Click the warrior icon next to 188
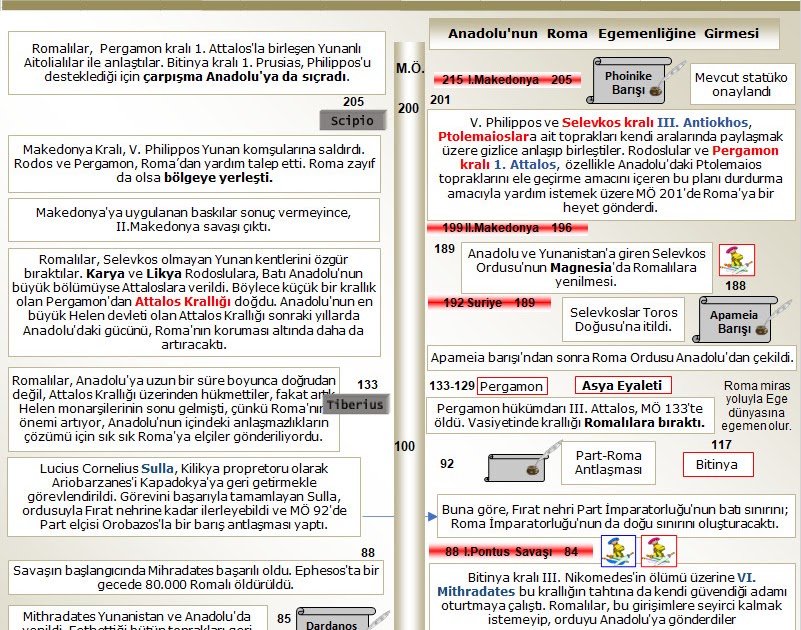Image resolution: width=801 pixels, height=630 pixels. coord(737,260)
